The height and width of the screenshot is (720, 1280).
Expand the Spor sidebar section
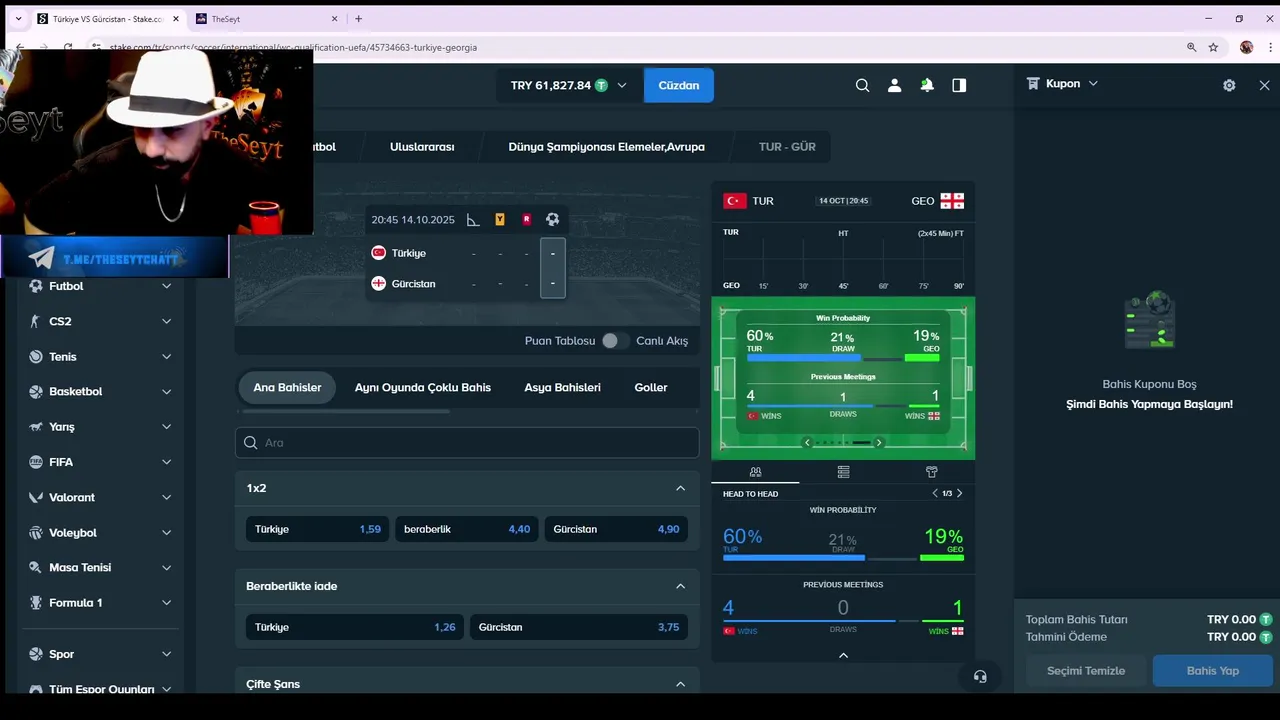click(x=166, y=654)
